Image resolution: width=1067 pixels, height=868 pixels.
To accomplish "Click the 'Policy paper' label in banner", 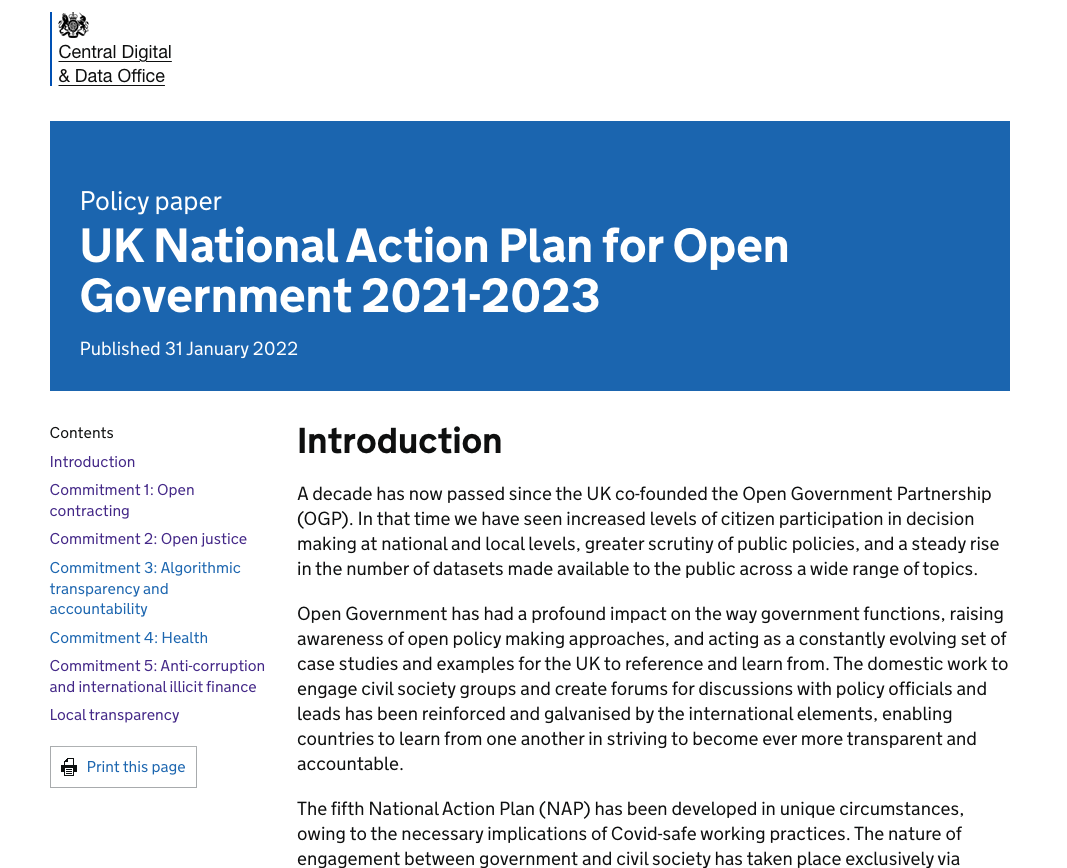I will 150,201.
